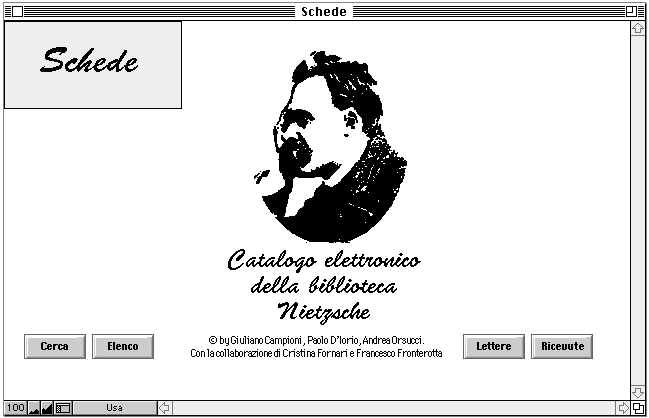Zoom out with small mountains icon
The image size is (649, 418).
pos(34,408)
